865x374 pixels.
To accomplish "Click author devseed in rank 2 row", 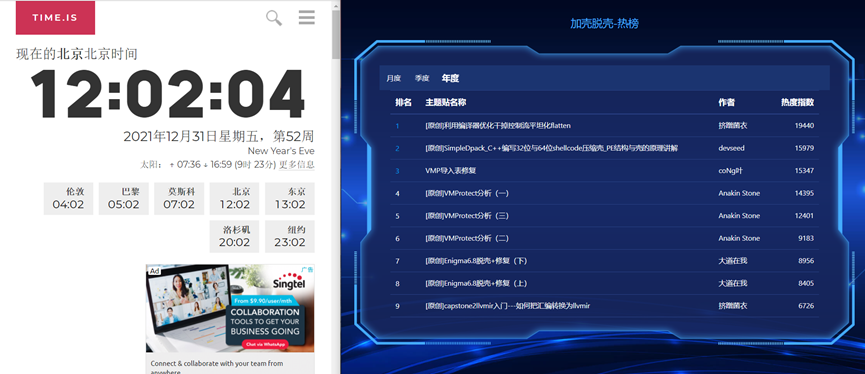I will point(731,148).
